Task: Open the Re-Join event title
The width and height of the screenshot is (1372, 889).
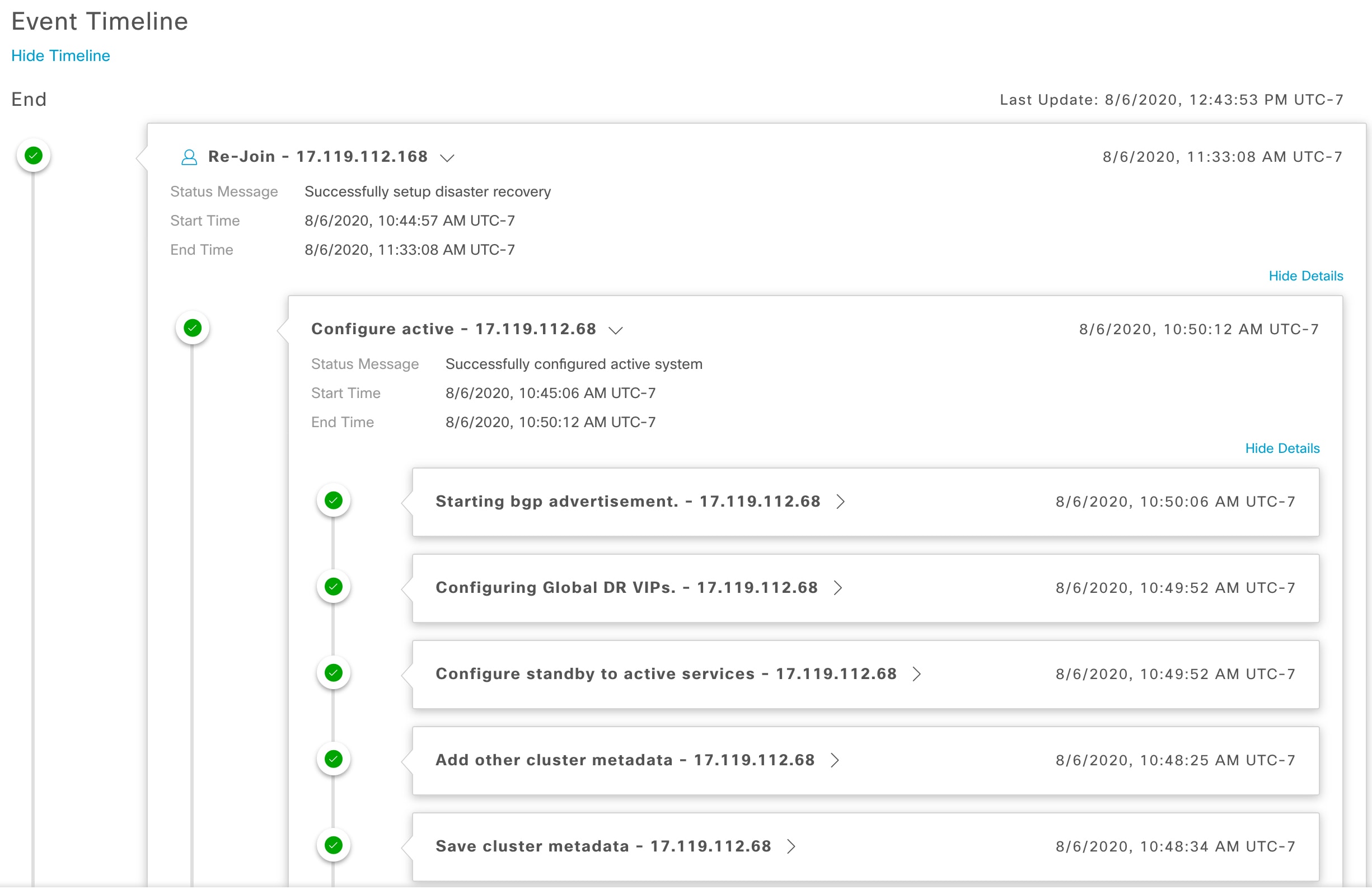Action: pos(317,156)
